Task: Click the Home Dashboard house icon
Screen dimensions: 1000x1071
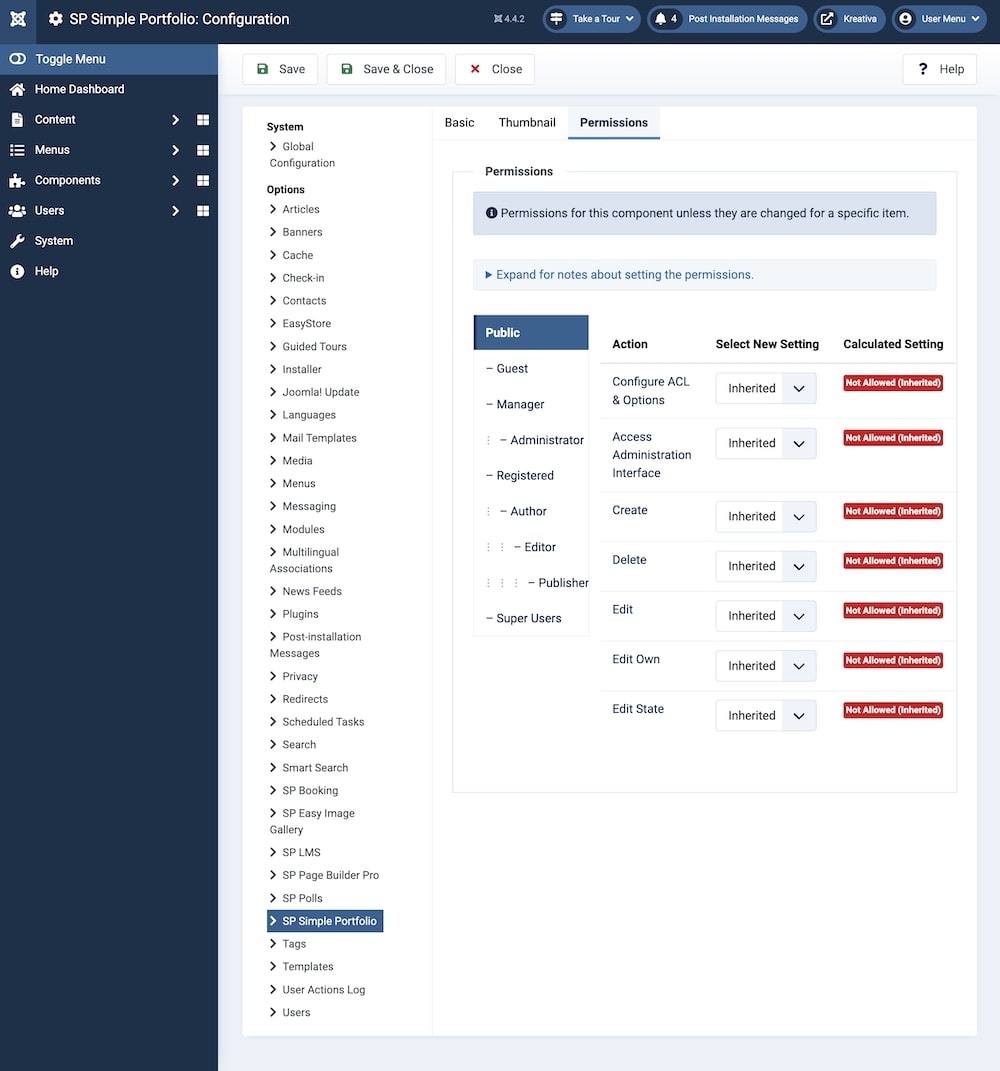Action: tap(17, 90)
